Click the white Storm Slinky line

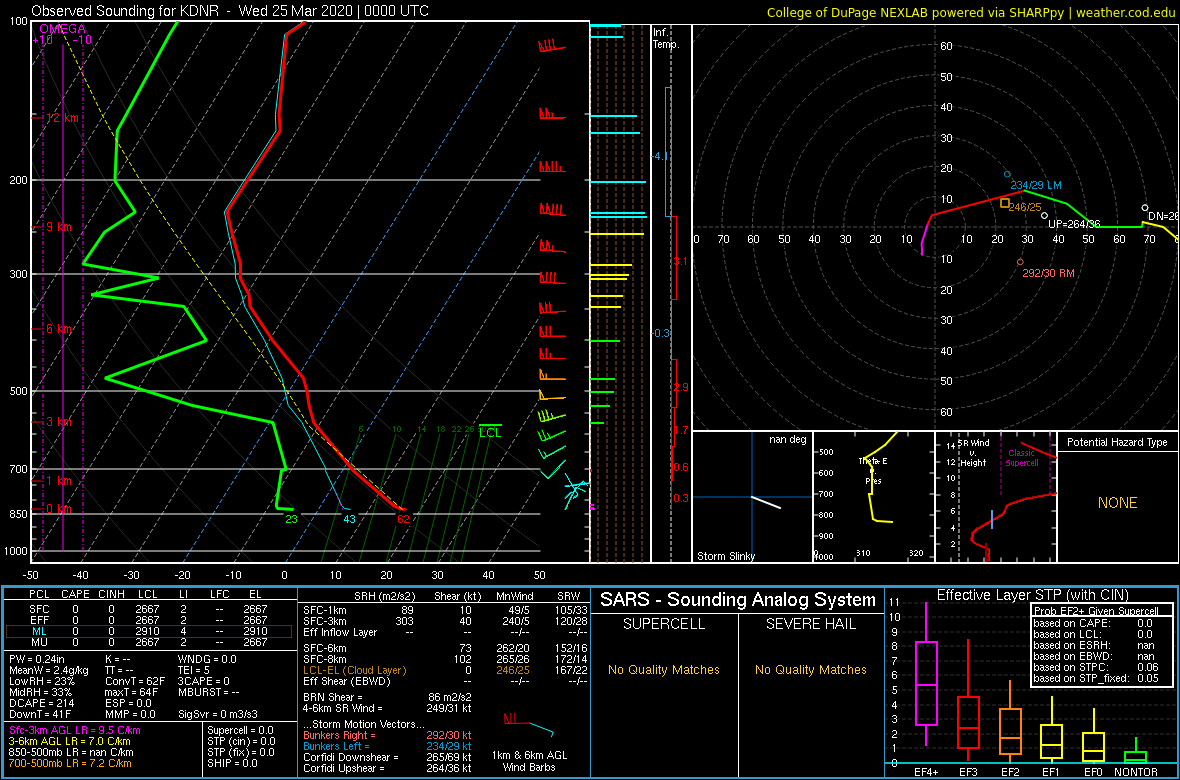(x=766, y=502)
